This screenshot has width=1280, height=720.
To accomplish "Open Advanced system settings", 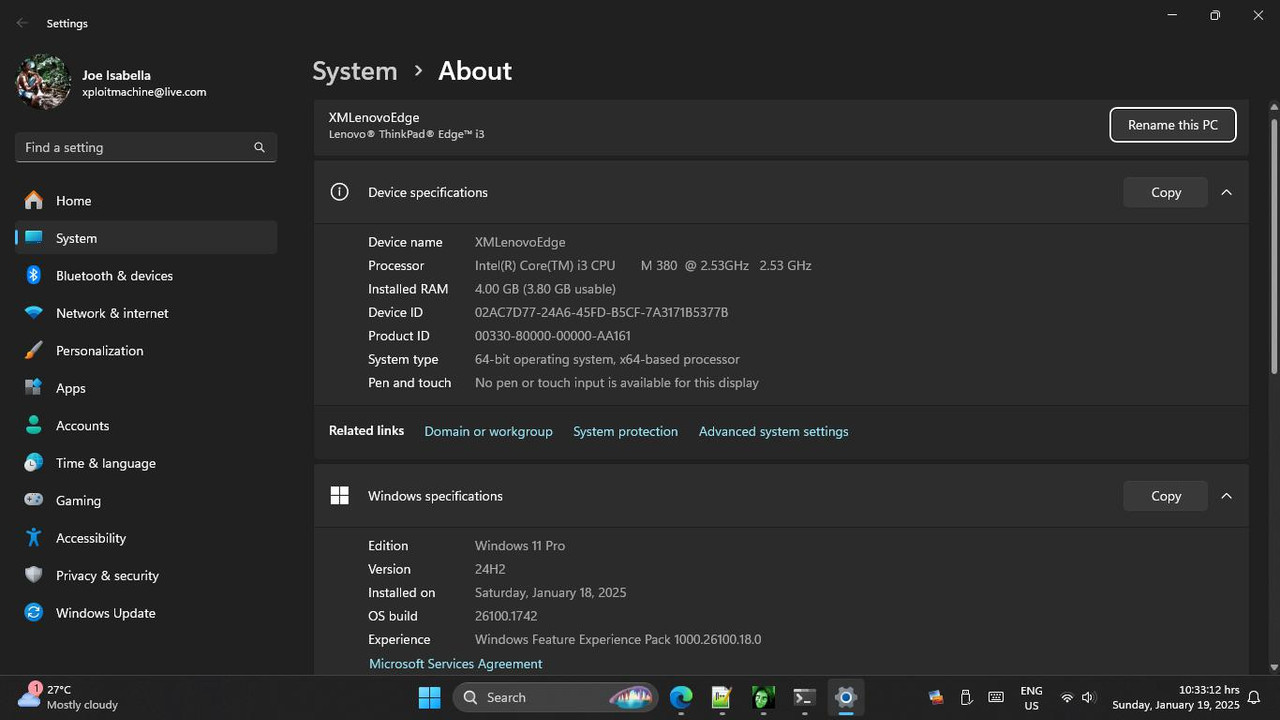I will [x=773, y=431].
